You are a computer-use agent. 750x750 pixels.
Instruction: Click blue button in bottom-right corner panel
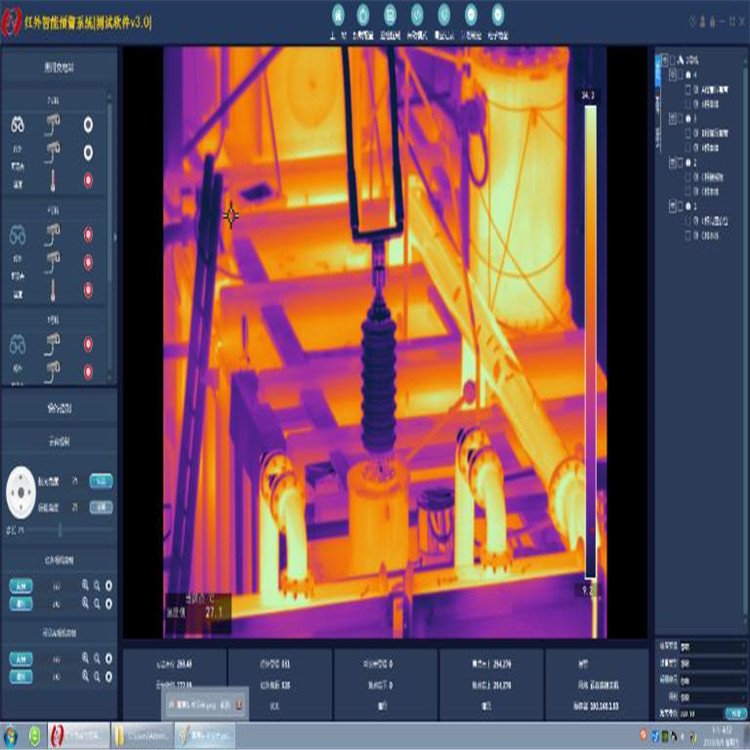tap(735, 713)
